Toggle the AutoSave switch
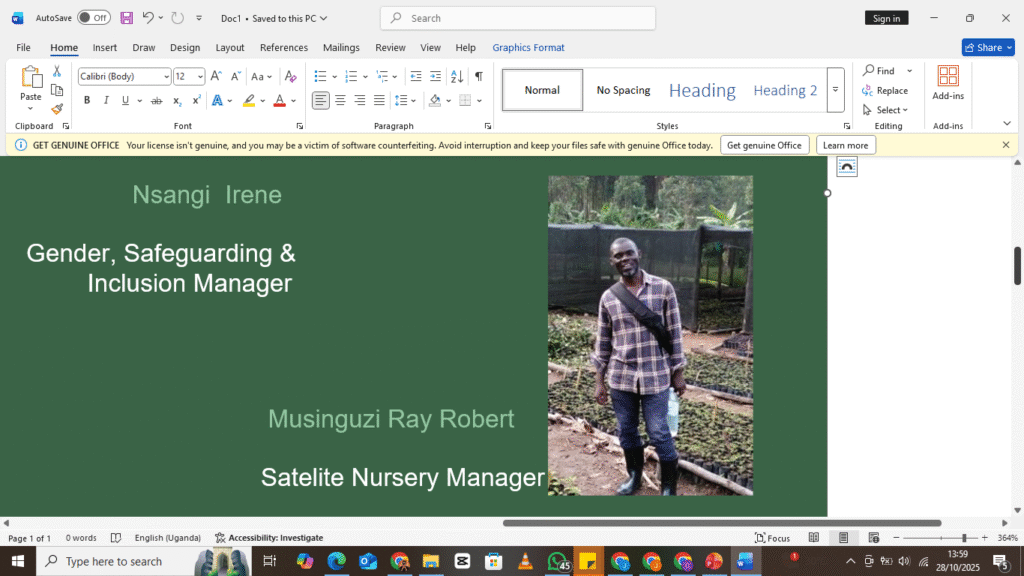Screen dimensions: 1024x576 click(x=94, y=18)
